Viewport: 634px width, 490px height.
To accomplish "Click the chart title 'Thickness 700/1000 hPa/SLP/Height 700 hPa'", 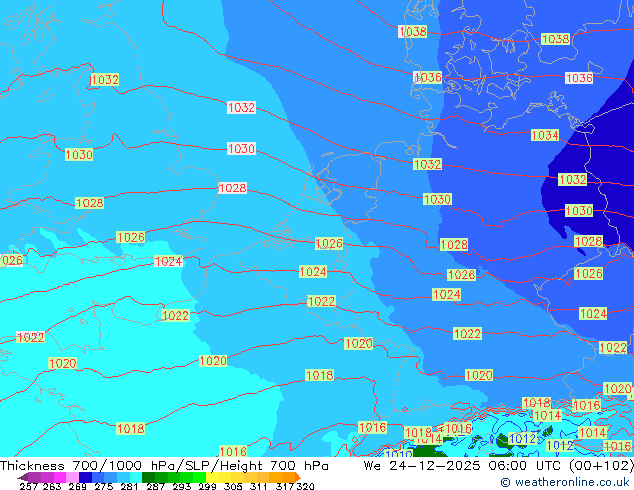I will 164,465.
